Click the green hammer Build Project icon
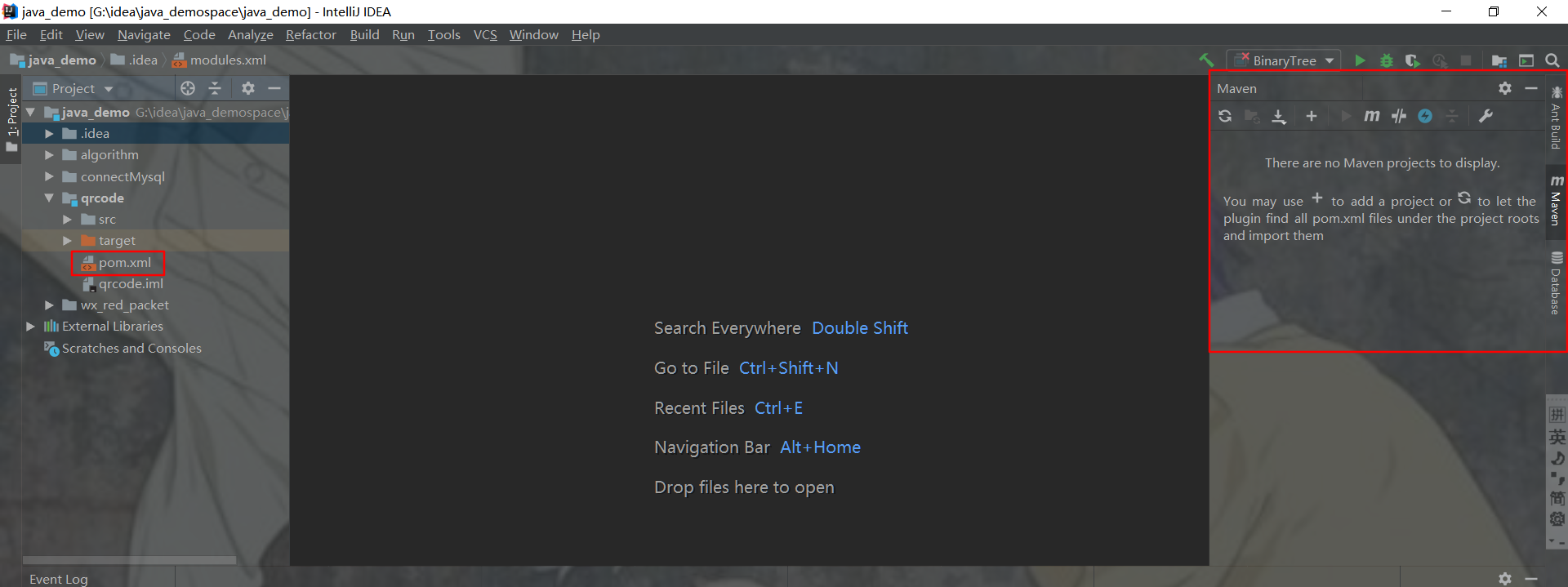 1206,60
